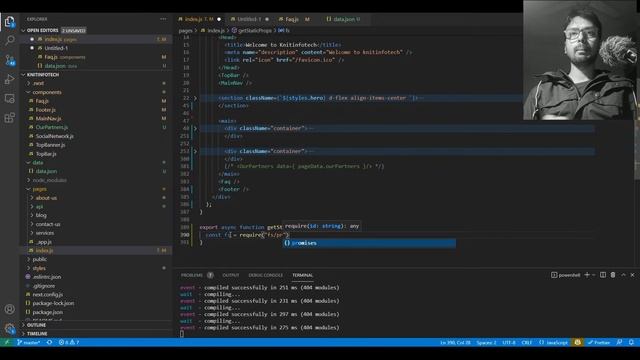Collapse the Open Editors section
This screenshot has width=640, height=360.
coord(23,30)
